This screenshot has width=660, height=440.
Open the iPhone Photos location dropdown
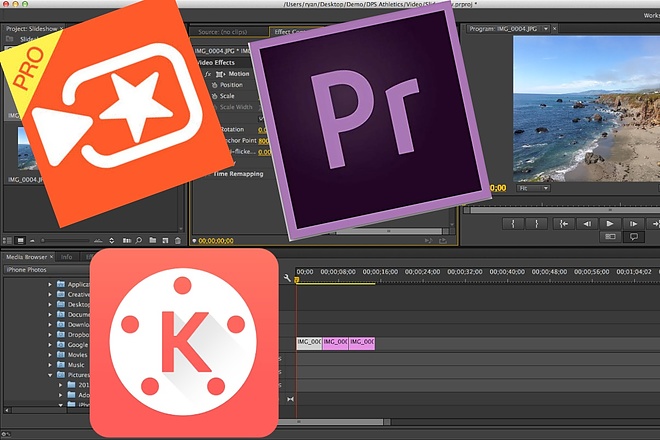pyautogui.click(x=47, y=270)
